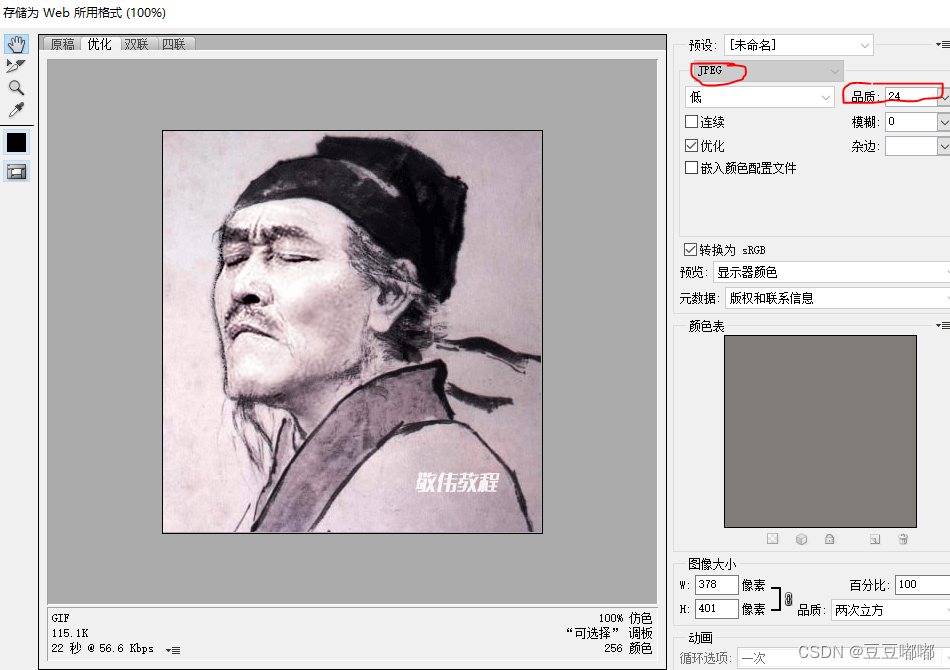Enable the 连续 checkbox

coord(691,122)
